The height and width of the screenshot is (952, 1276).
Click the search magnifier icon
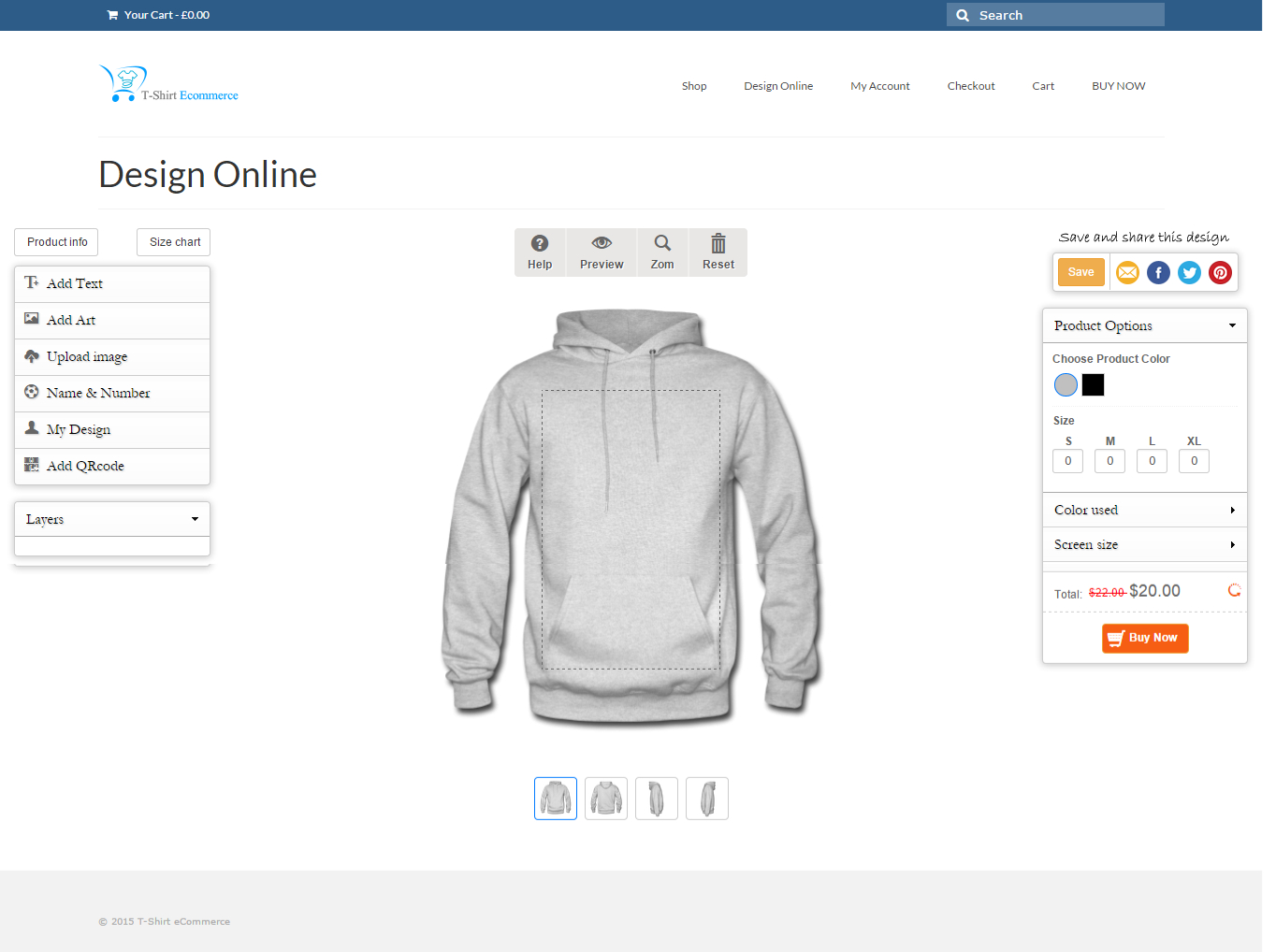962,15
